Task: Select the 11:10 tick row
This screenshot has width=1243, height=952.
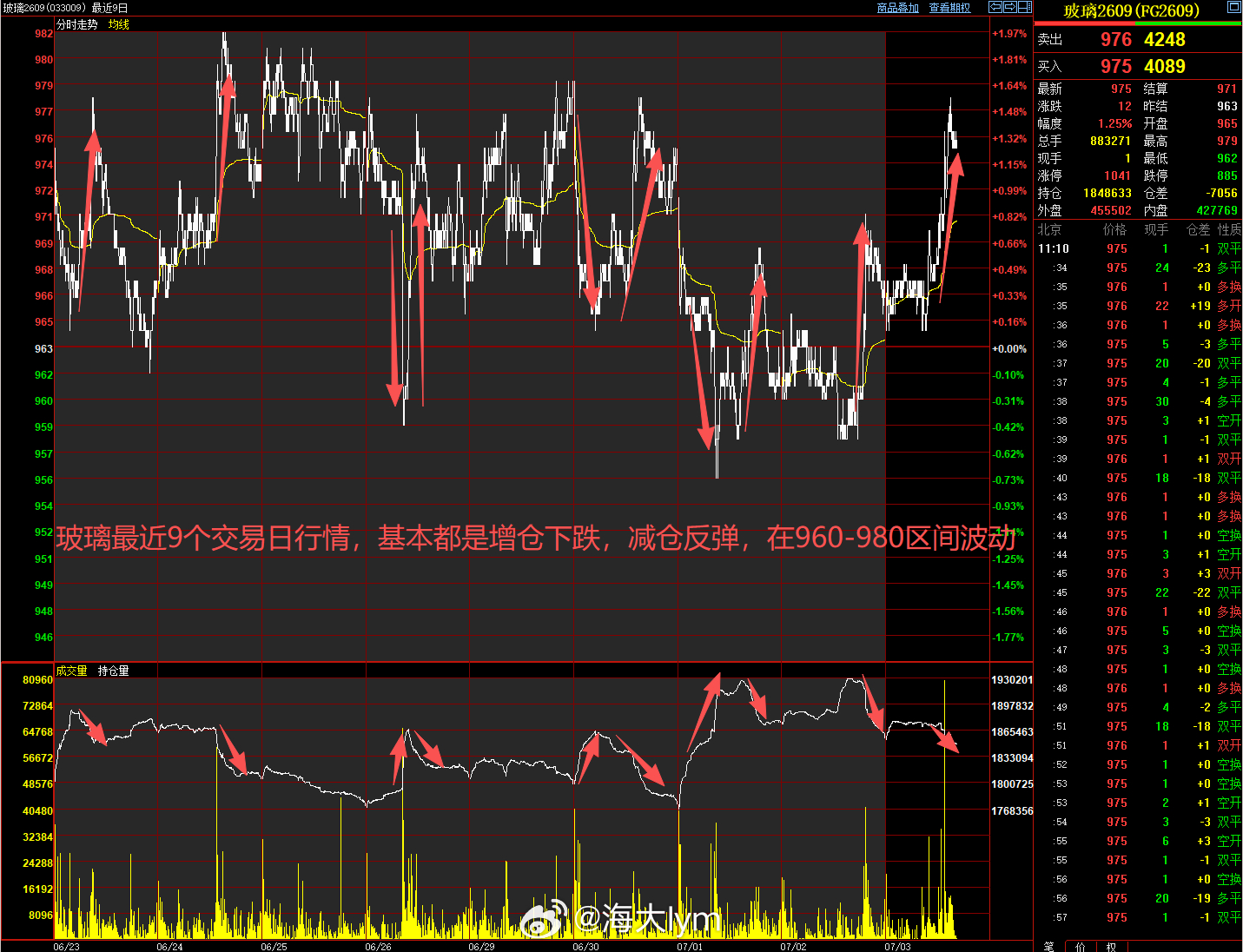Action: pos(1138,248)
